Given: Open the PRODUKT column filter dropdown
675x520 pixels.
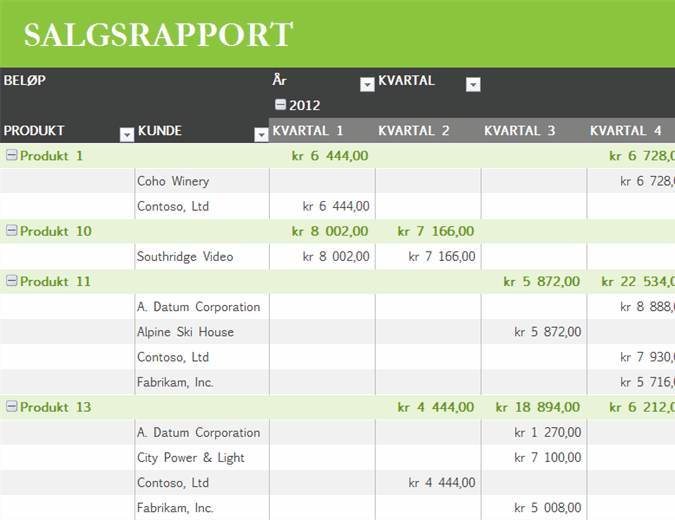Looking at the screenshot, I should click(126, 135).
